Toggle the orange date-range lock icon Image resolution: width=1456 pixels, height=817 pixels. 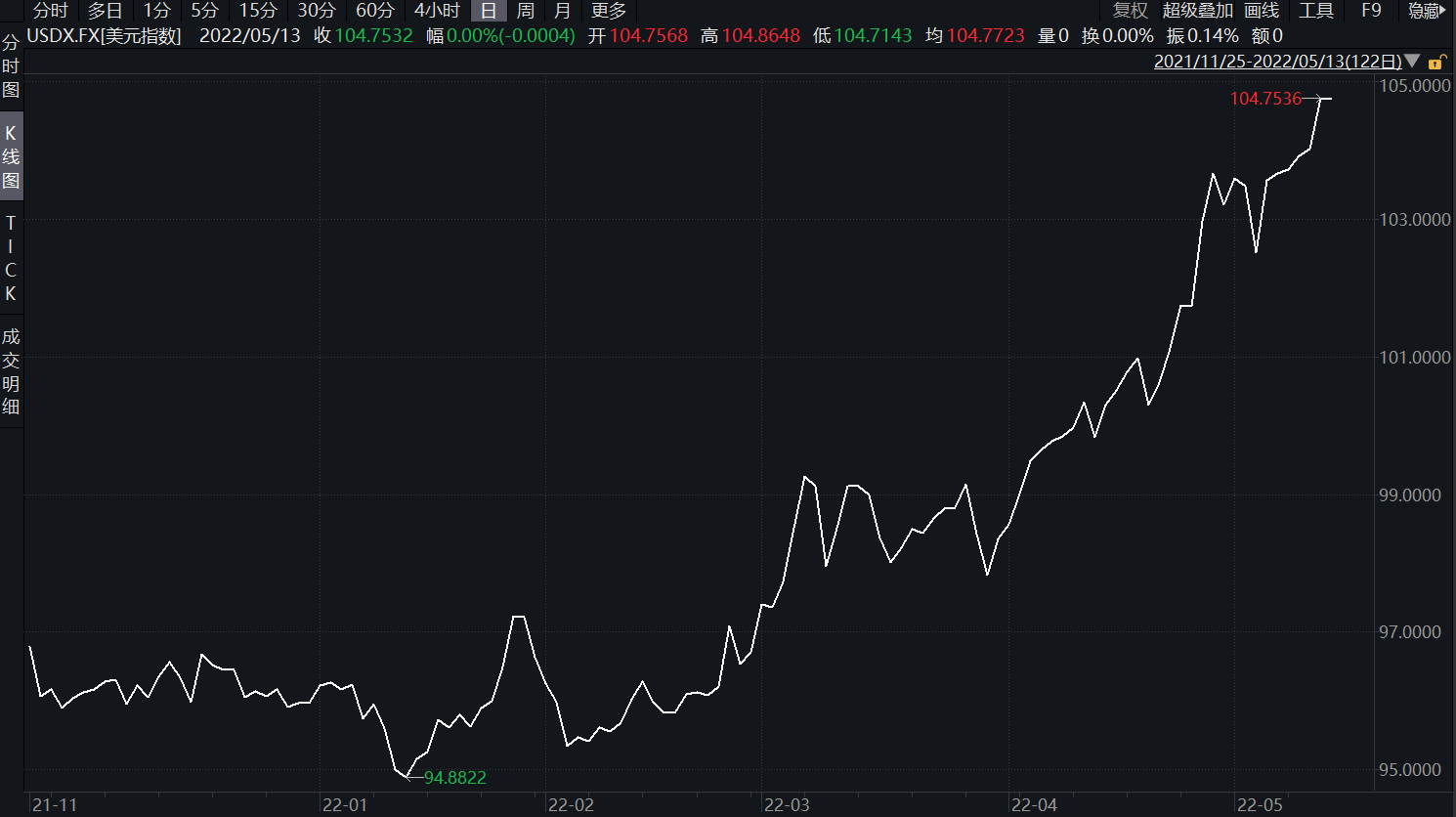pos(1436,62)
